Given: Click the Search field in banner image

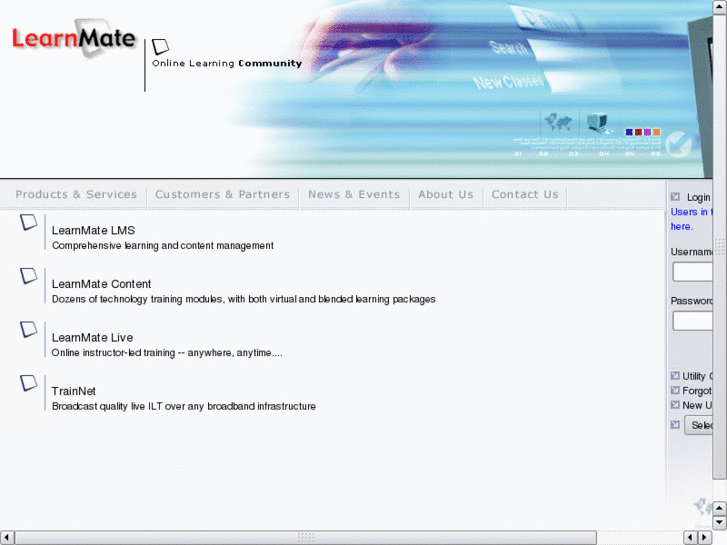Looking at the screenshot, I should point(570,49).
